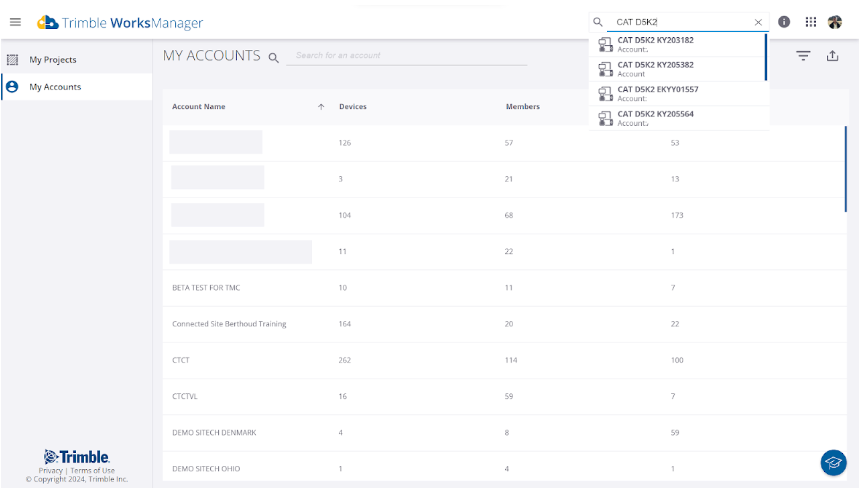This screenshot has height=489, width=859.
Task: Open the Terms of Use link
Action: click(x=92, y=470)
